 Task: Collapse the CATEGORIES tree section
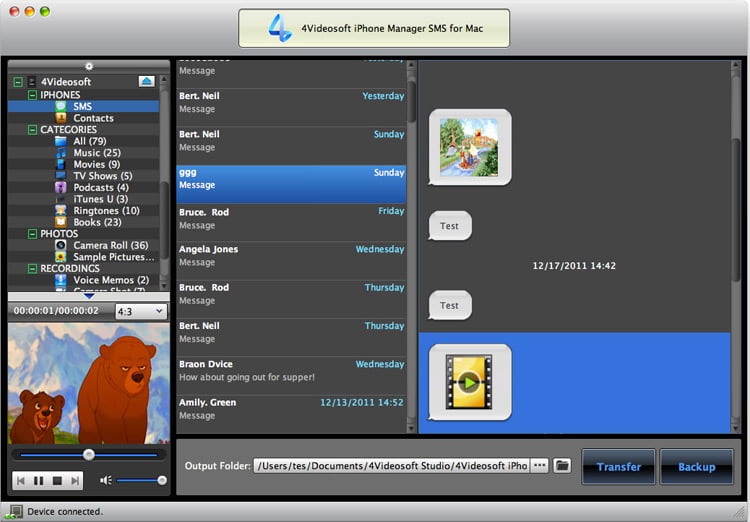[32, 130]
